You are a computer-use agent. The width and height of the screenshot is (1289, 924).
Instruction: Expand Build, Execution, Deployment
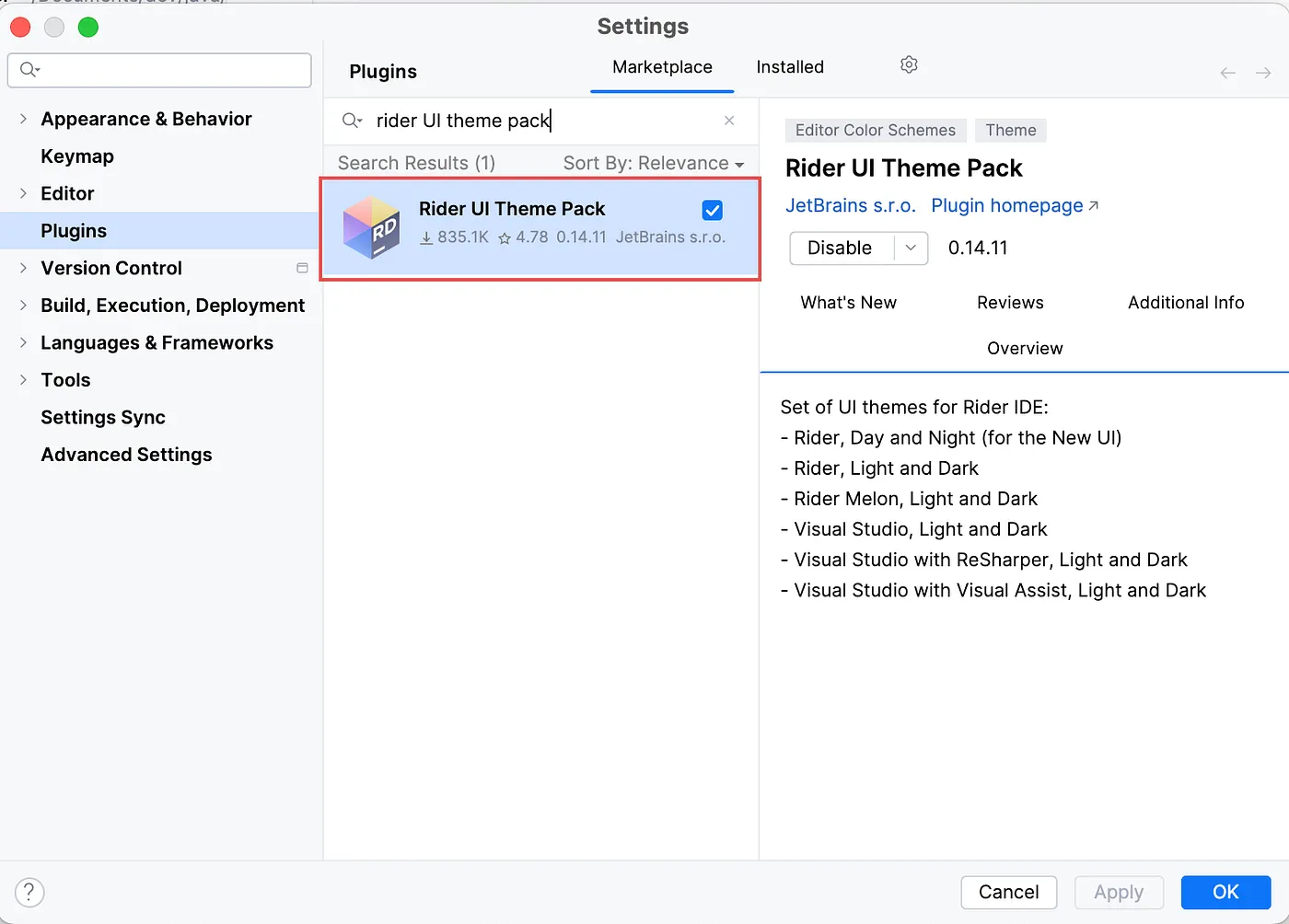[x=23, y=306]
